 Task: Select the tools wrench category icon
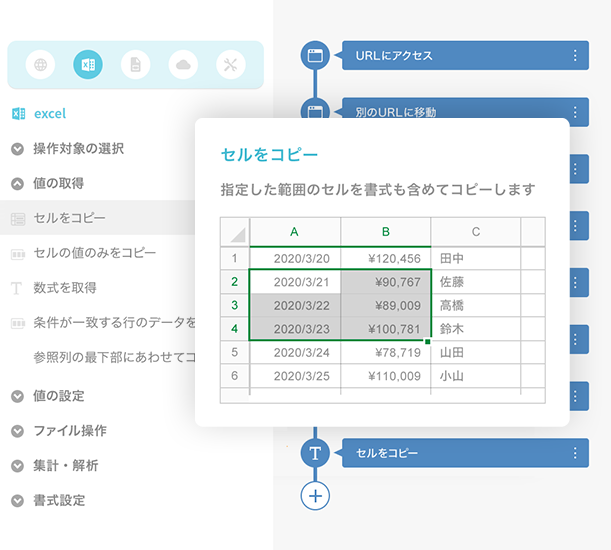click(x=231, y=64)
